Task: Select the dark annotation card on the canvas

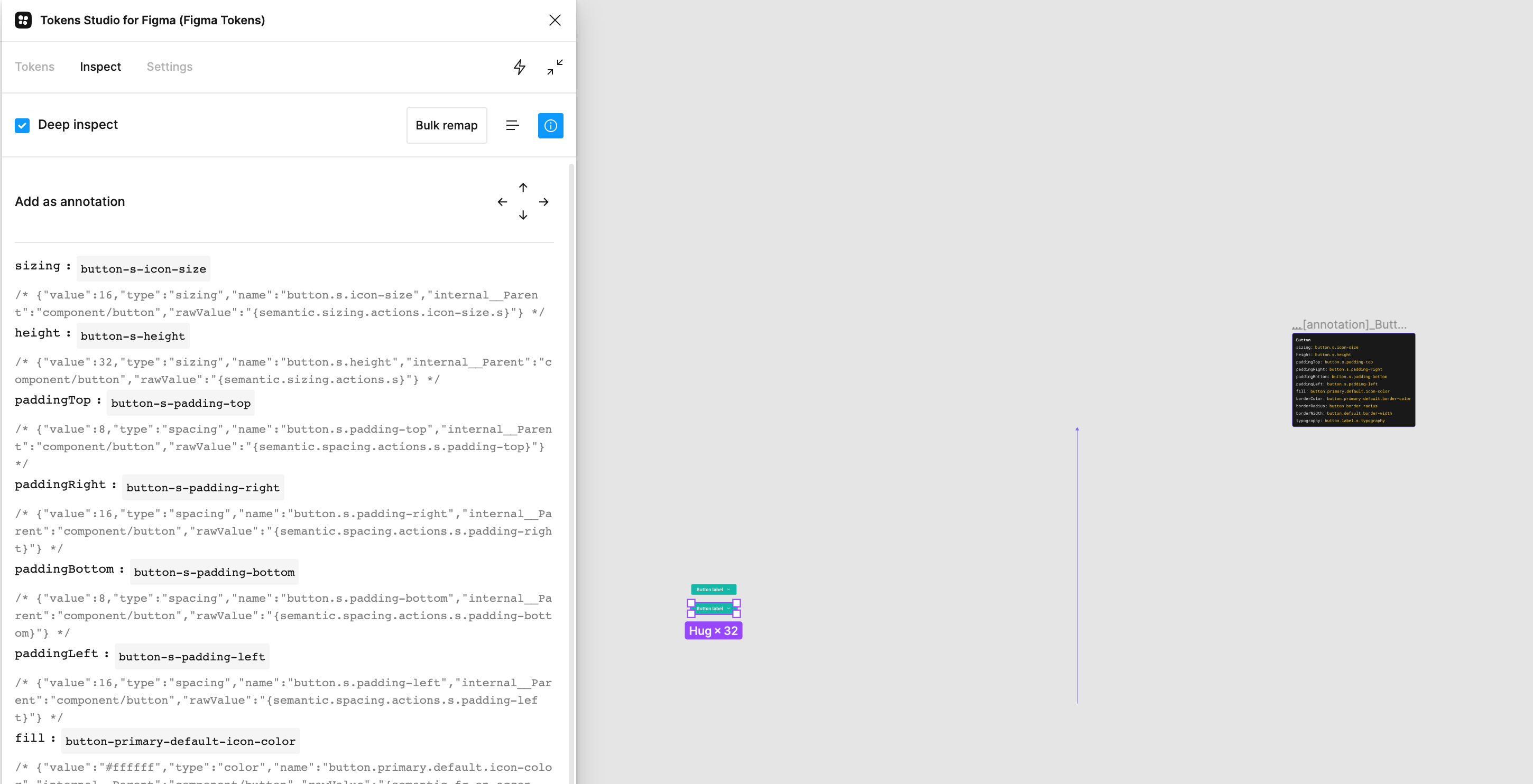Action: [1353, 381]
